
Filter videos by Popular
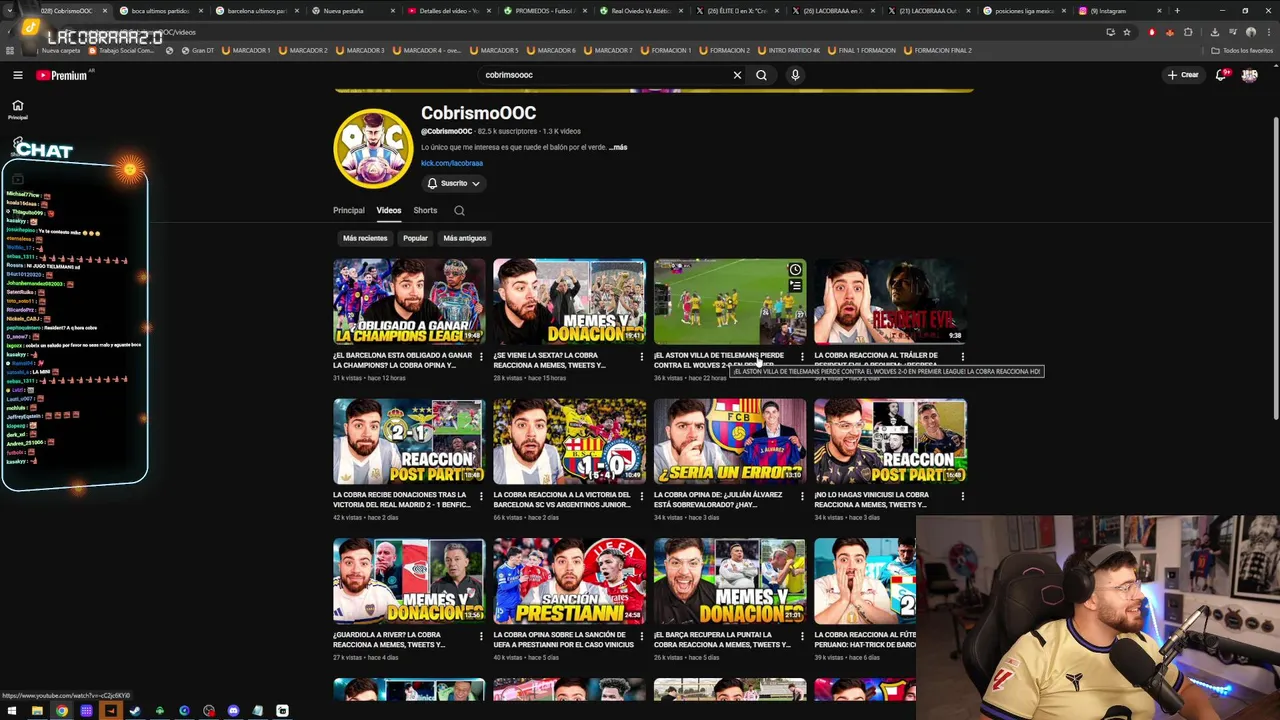(415, 238)
